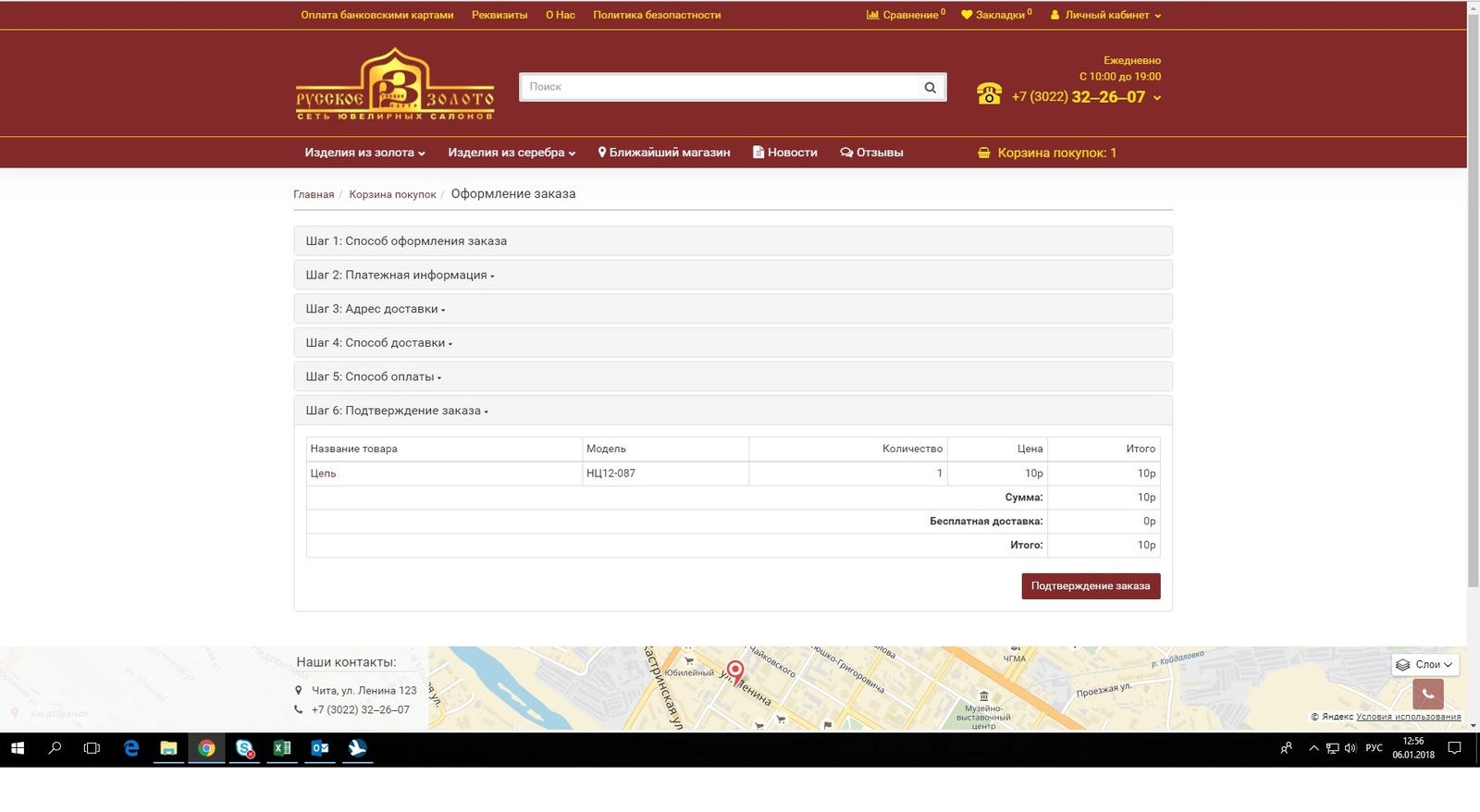The width and height of the screenshot is (1480, 812).
Task: Expand Шаг 5: Способ оплаты section
Action: 373,376
